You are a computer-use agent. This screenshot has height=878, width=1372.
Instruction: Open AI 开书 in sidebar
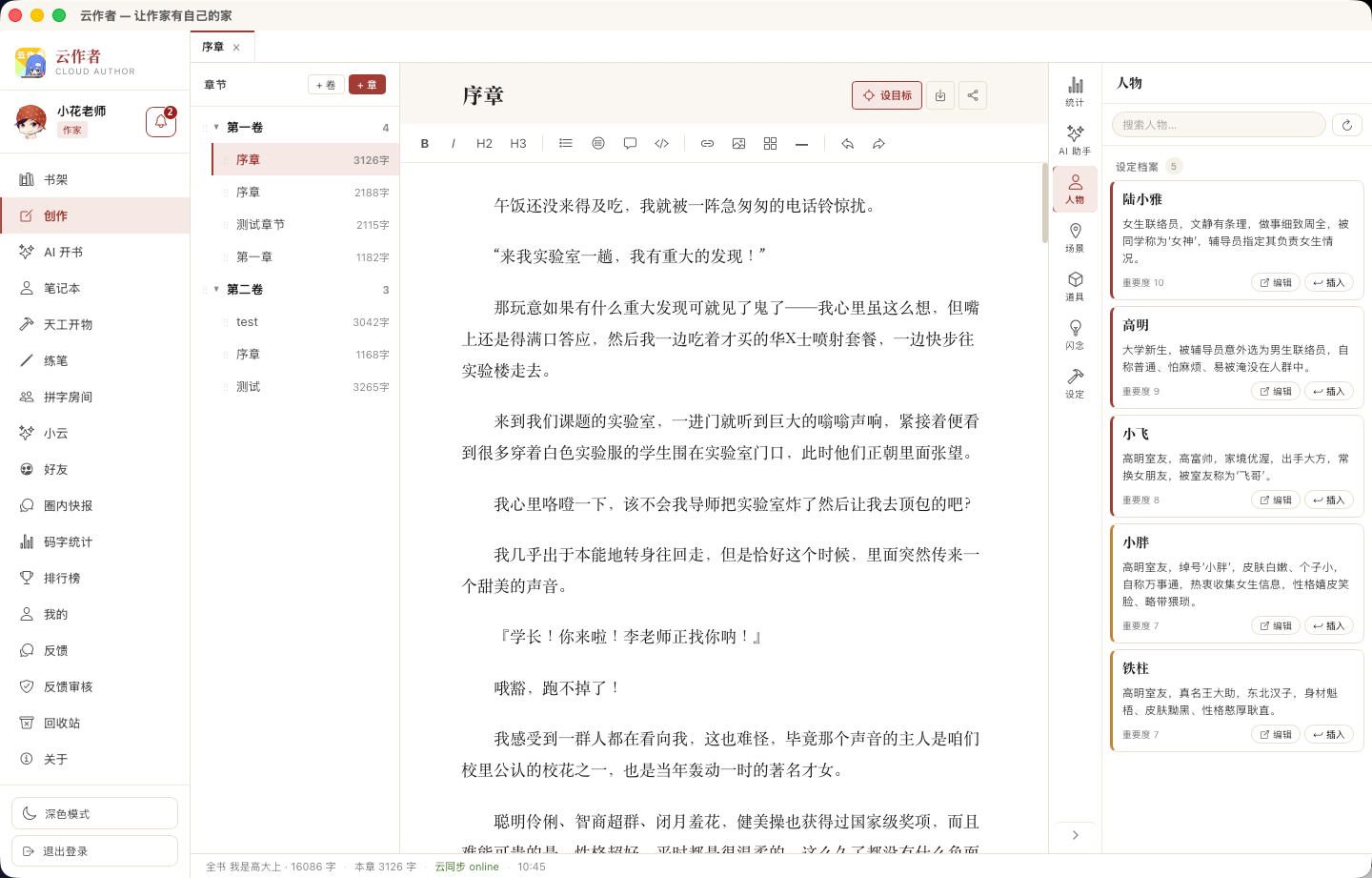(95, 252)
